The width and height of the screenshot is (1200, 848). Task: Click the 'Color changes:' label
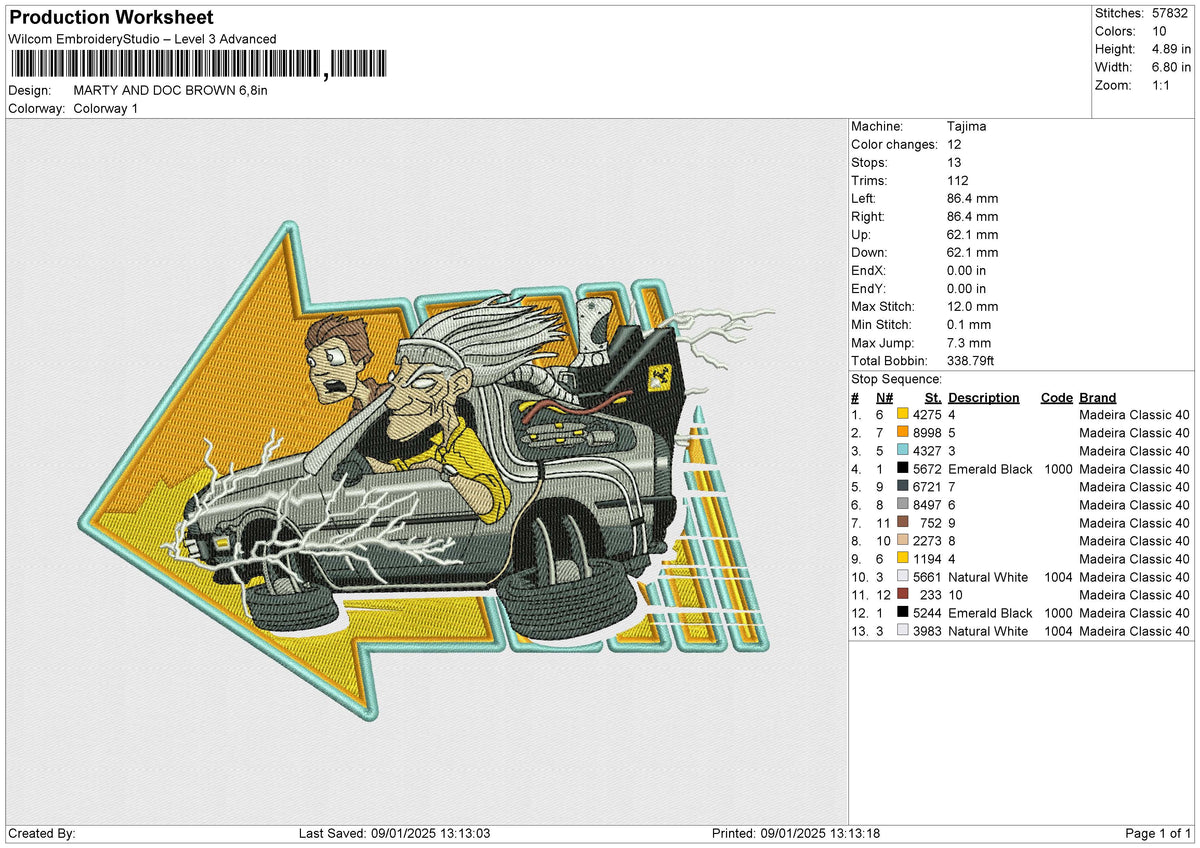[894, 145]
